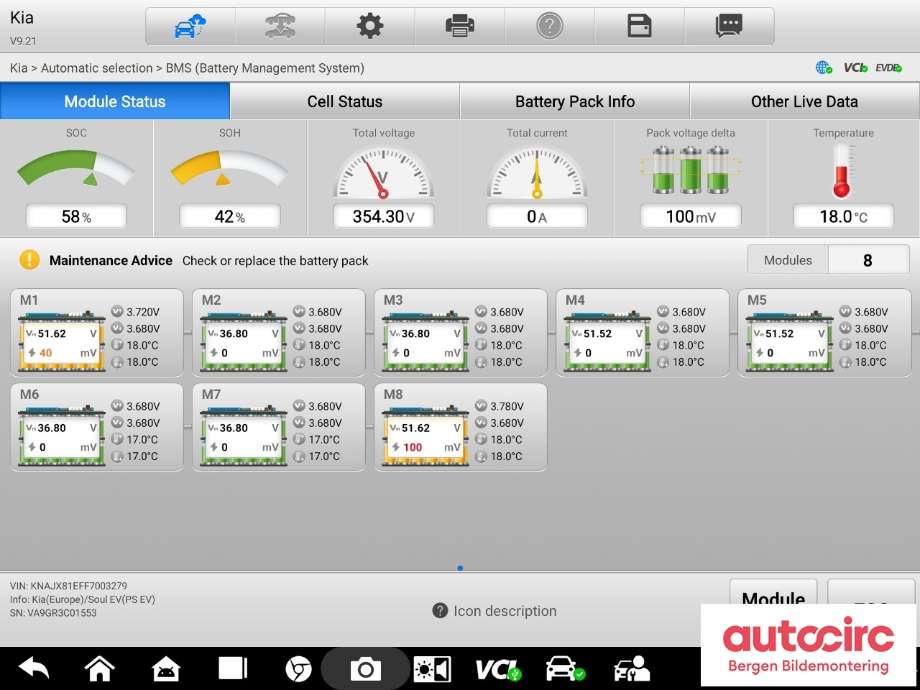Go back using the Android back arrow
This screenshot has height=690, width=920.
(x=33, y=668)
